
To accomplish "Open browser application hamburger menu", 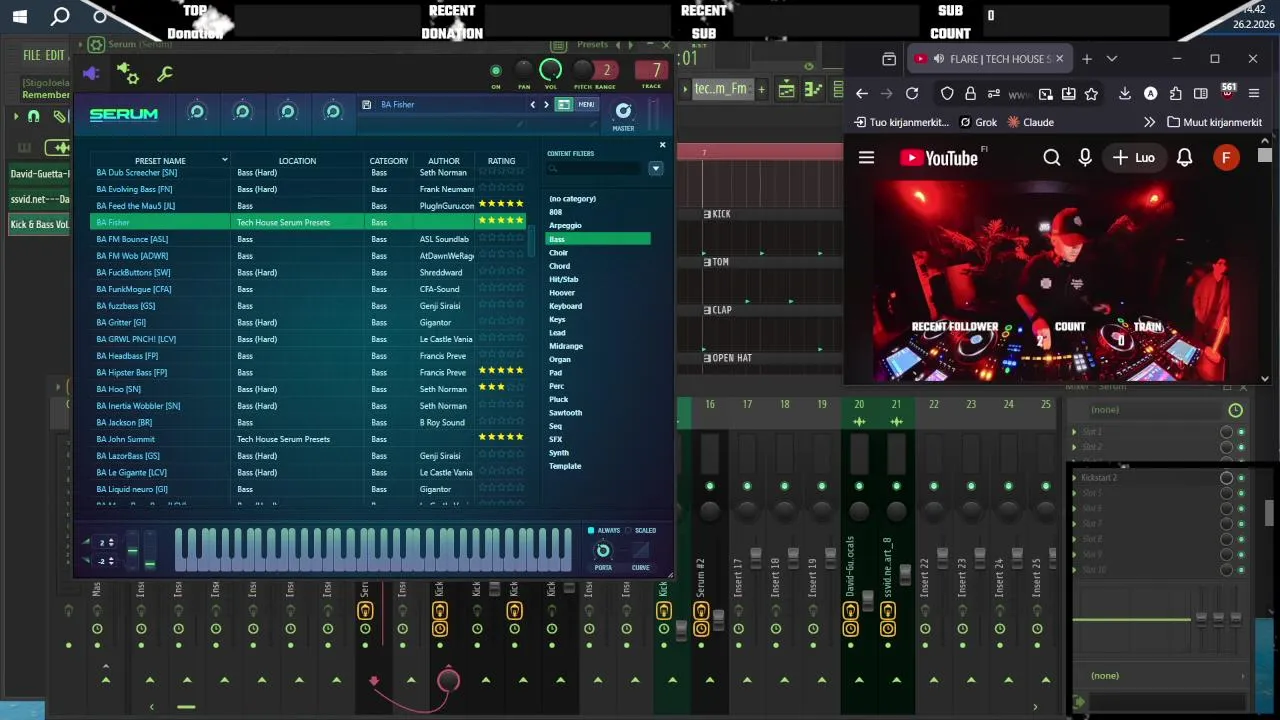I will pyautogui.click(x=1254, y=93).
